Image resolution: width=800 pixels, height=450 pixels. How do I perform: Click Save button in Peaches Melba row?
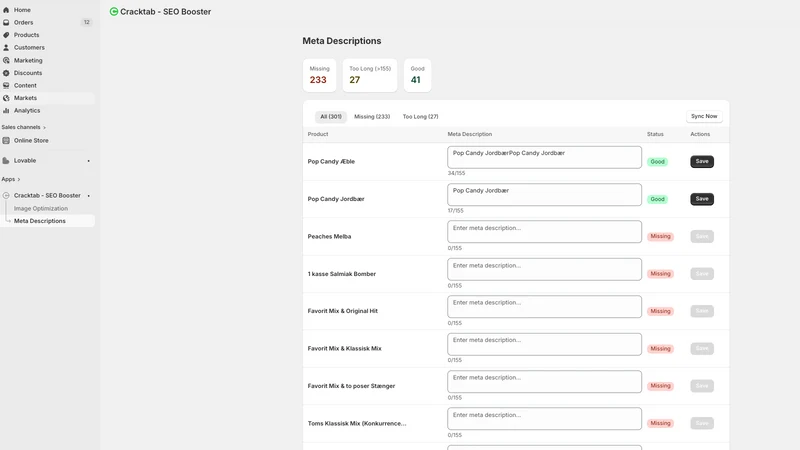(x=702, y=236)
